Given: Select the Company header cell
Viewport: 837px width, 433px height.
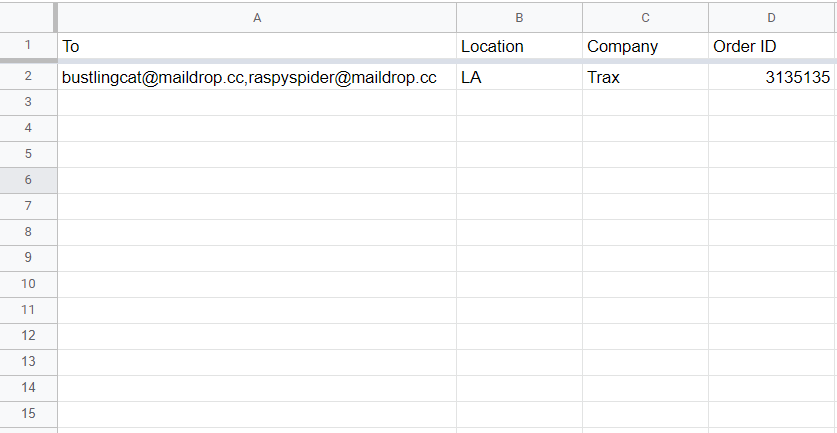Looking at the screenshot, I should point(645,46).
